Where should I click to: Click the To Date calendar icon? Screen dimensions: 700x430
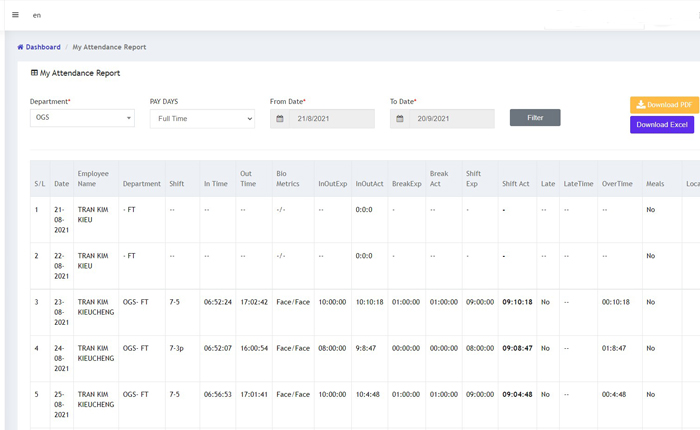400,119
